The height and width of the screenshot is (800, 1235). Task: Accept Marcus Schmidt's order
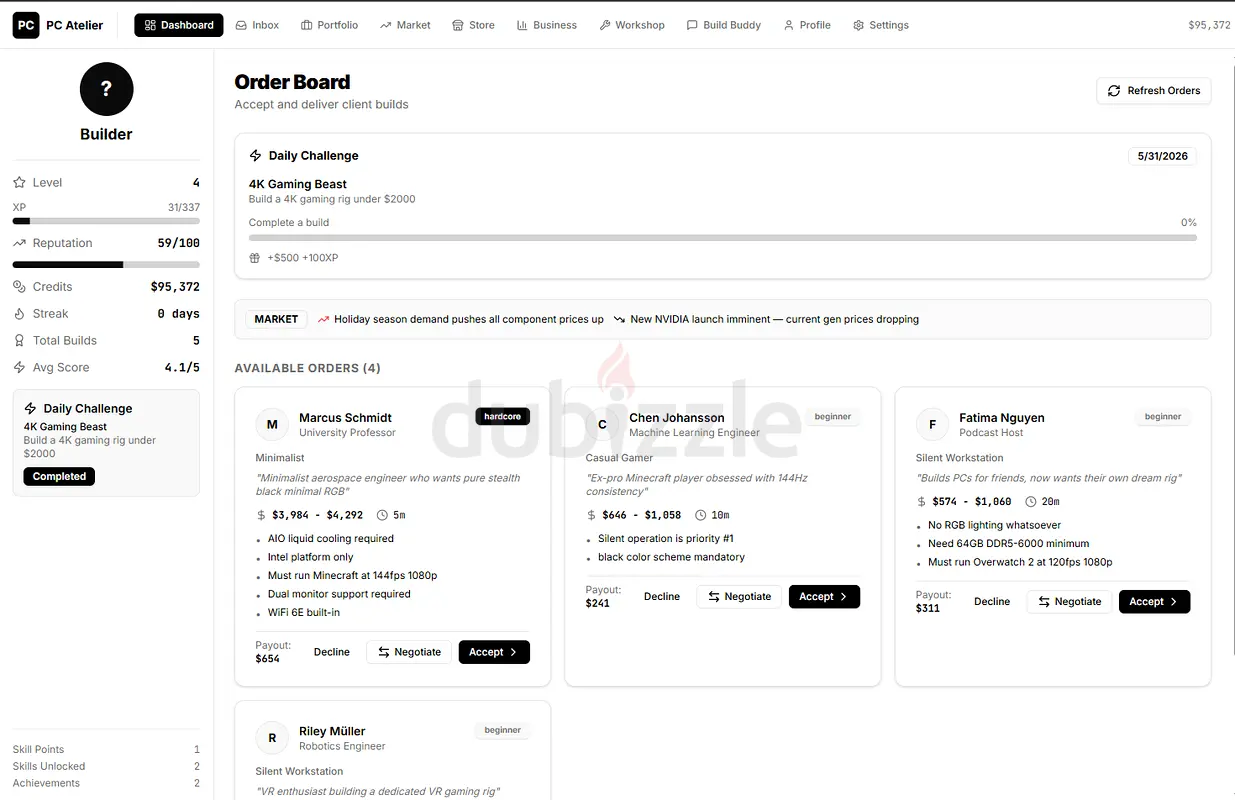pos(494,652)
